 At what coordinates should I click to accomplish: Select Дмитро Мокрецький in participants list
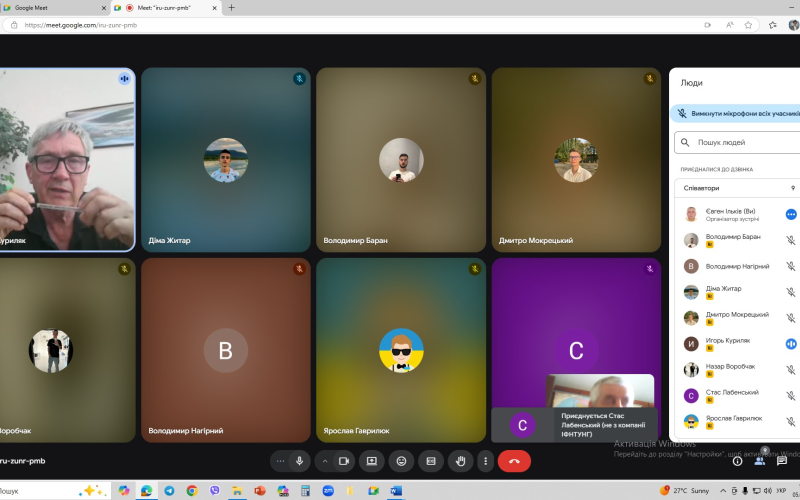click(735, 318)
